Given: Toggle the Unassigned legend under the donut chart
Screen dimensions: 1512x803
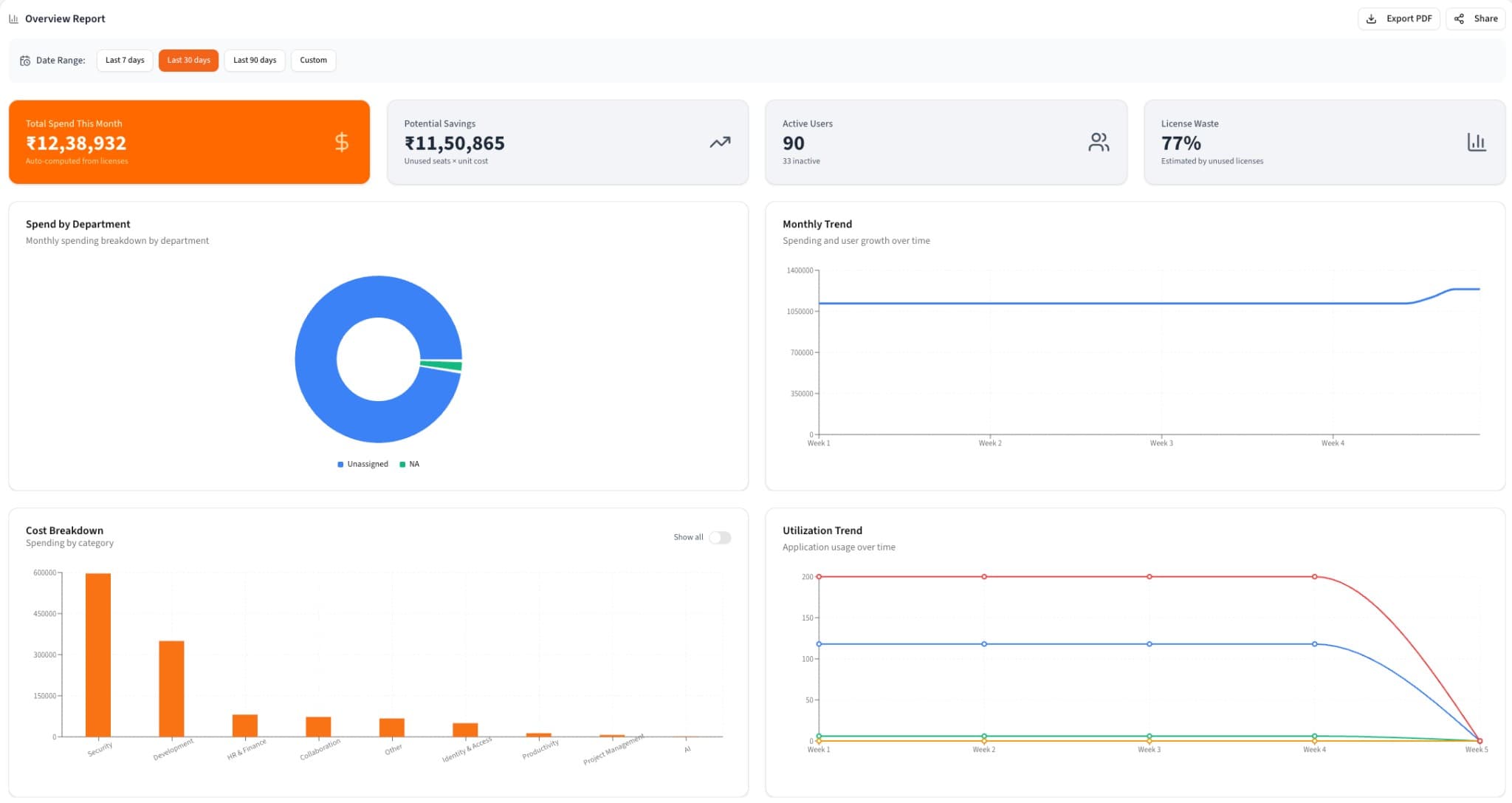Looking at the screenshot, I should [362, 464].
